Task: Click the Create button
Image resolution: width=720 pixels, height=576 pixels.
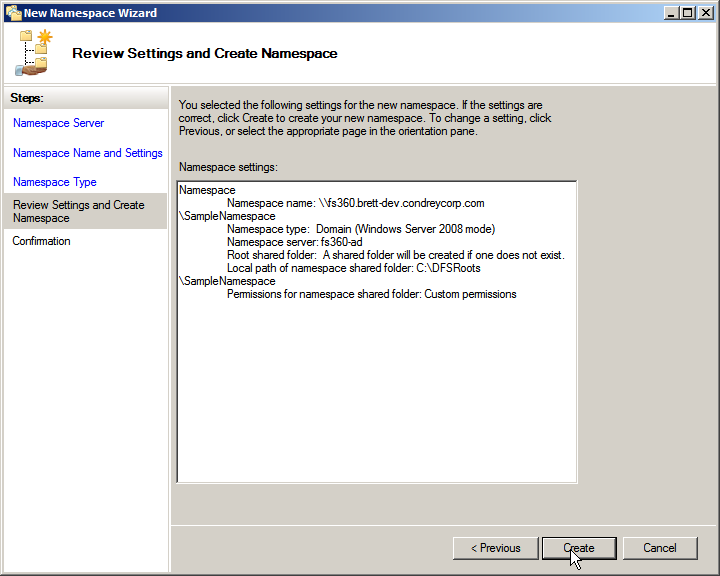Action: click(x=579, y=548)
